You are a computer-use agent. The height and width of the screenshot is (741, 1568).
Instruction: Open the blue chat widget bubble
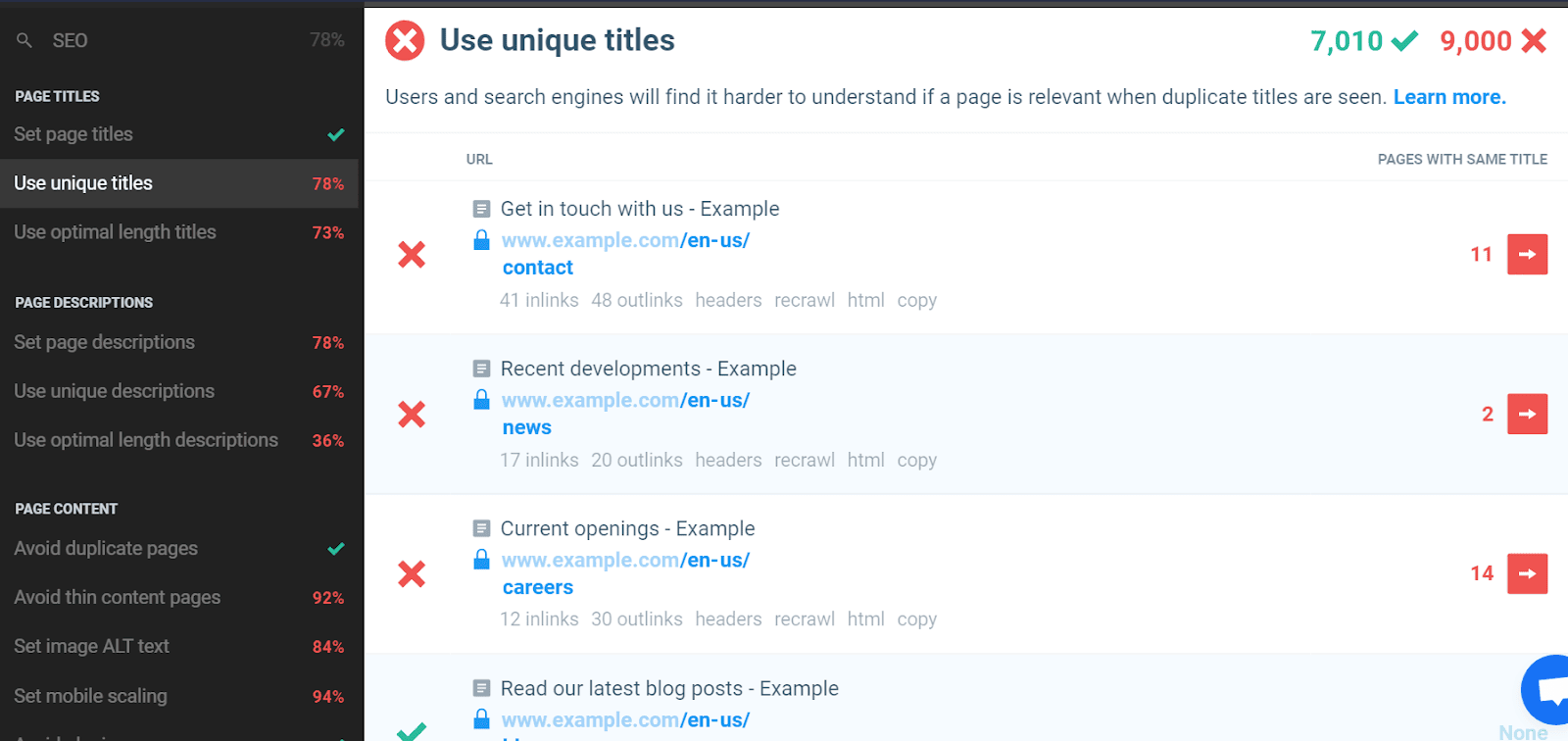(1550, 690)
